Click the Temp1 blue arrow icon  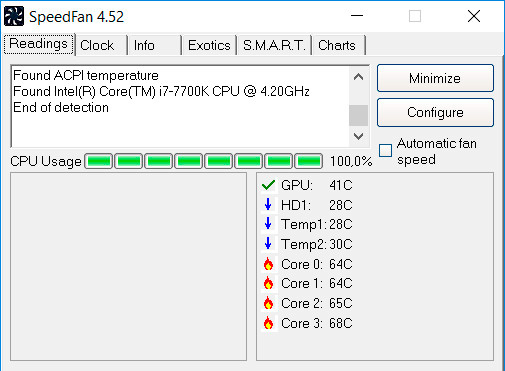[x=268, y=224]
